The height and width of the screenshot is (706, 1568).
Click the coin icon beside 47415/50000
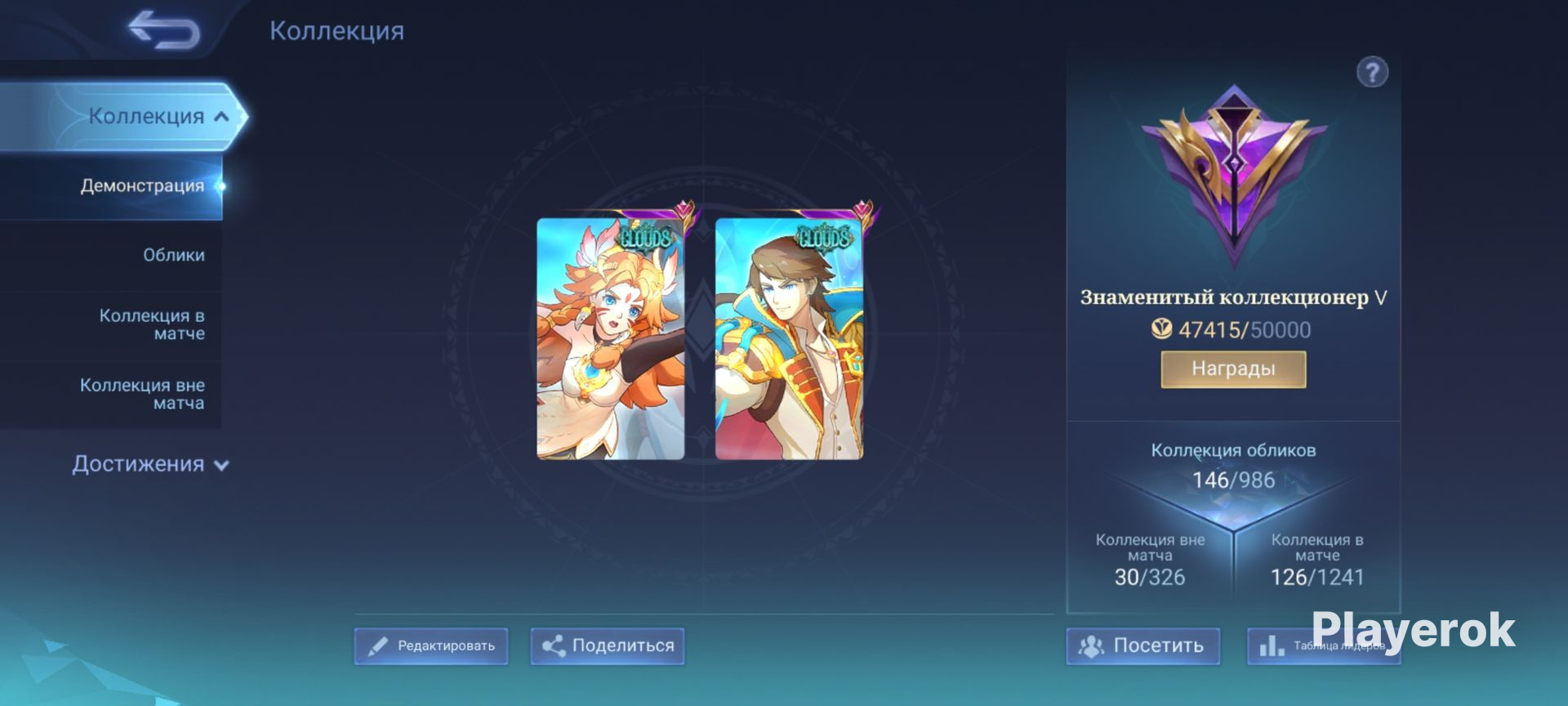click(x=1161, y=328)
